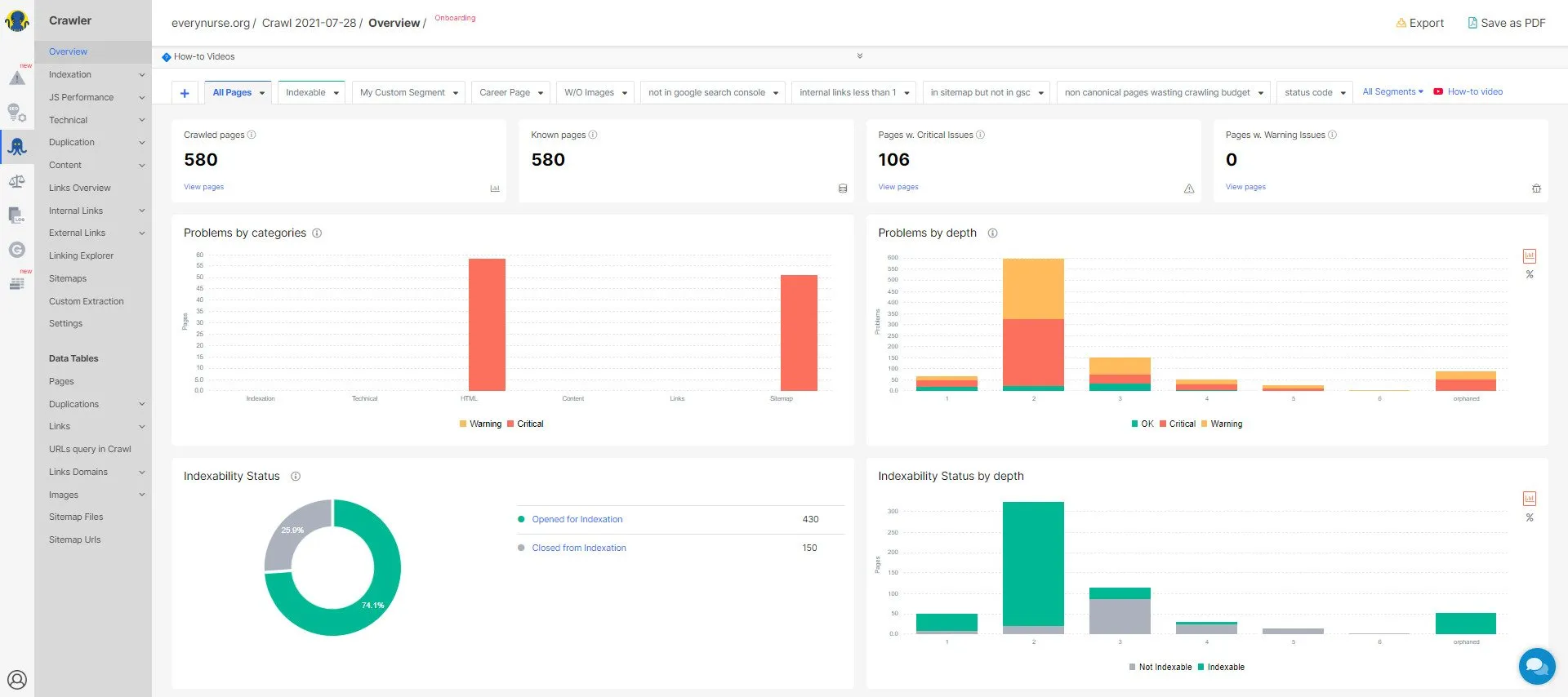
Task: Open the status code segment dropdown
Action: (1314, 93)
